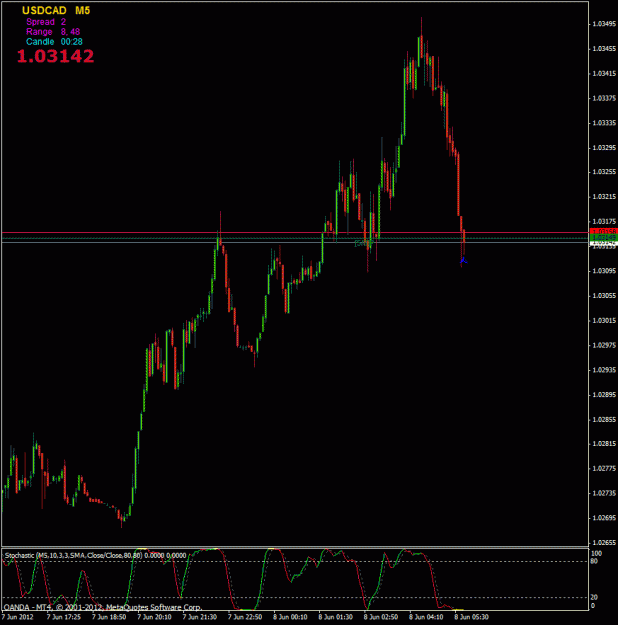Click the 1.03095 price scale label
This screenshot has width=618, height=625.
[x=604, y=271]
